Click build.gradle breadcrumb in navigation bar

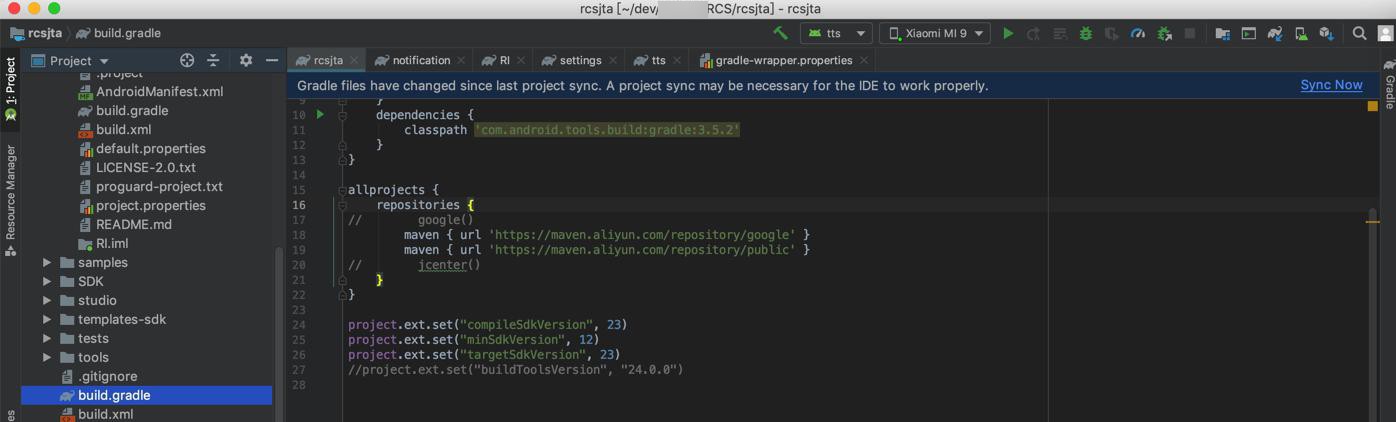pyautogui.click(x=118, y=33)
